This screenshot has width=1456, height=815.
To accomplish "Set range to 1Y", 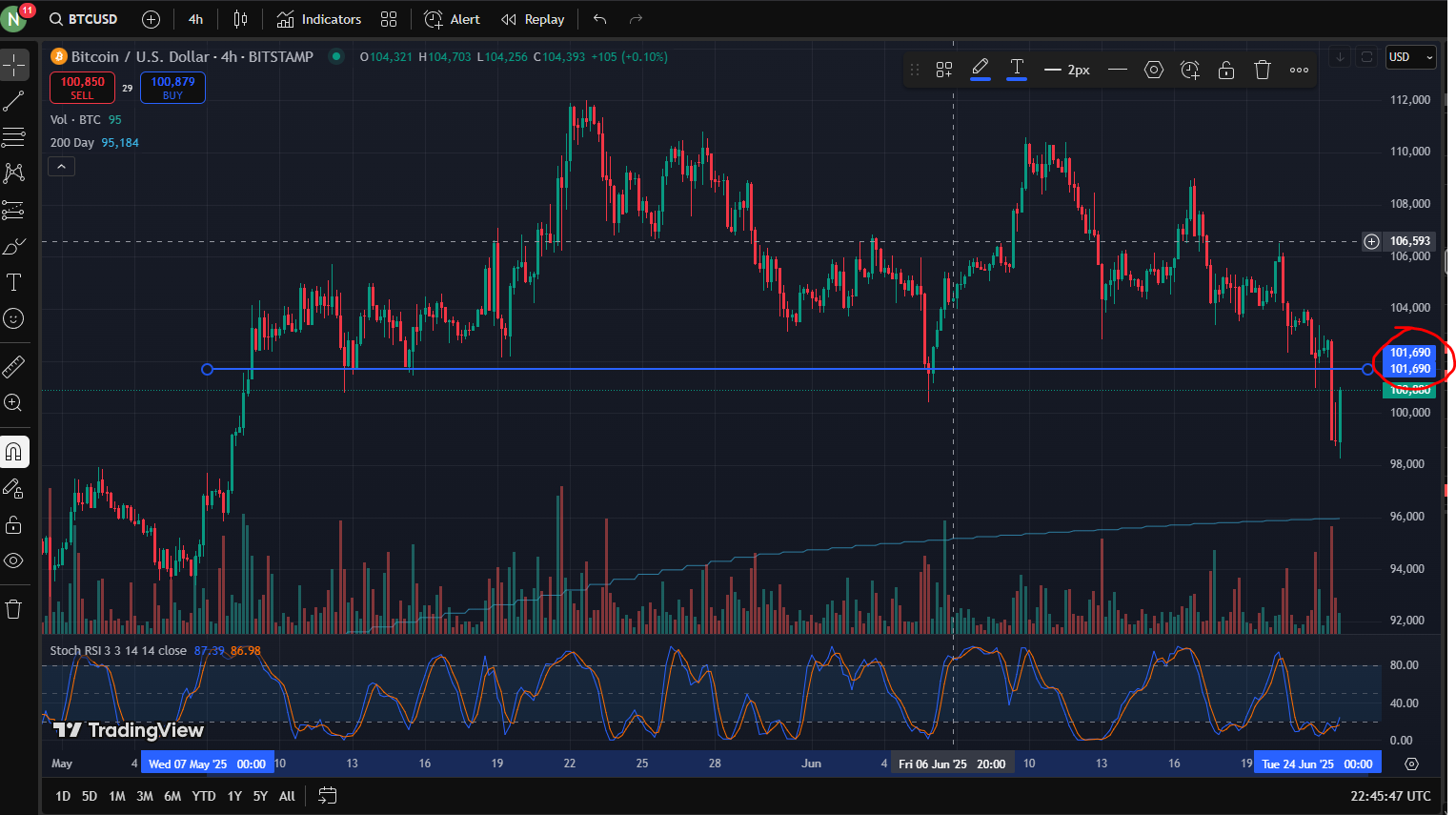I will [x=234, y=796].
